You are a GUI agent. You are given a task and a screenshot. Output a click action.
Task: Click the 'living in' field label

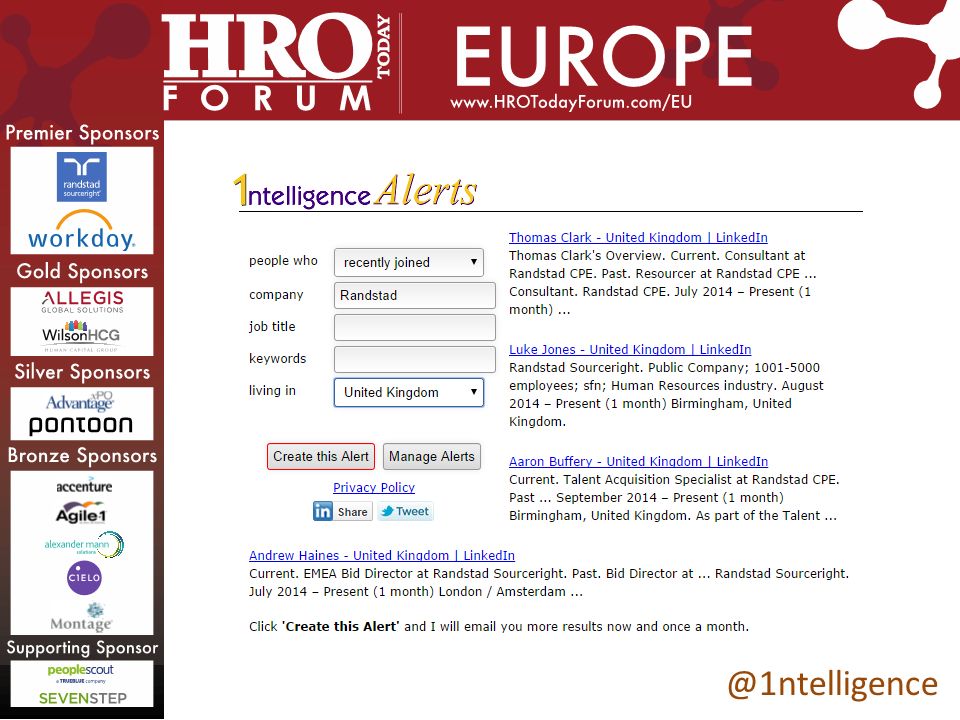(x=272, y=391)
